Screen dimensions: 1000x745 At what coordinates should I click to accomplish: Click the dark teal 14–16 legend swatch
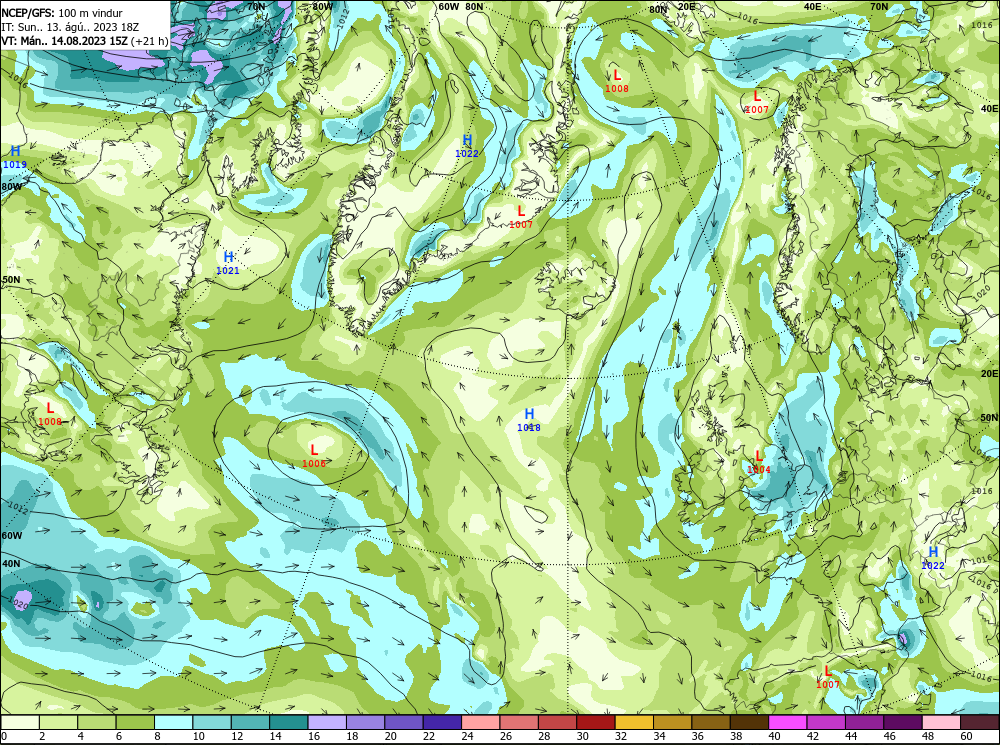click(x=288, y=722)
